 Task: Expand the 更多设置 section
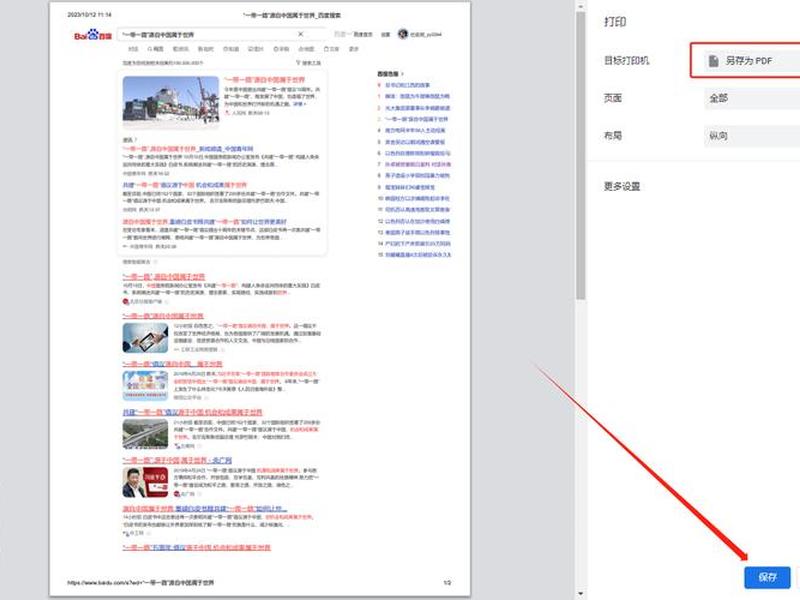(621, 186)
